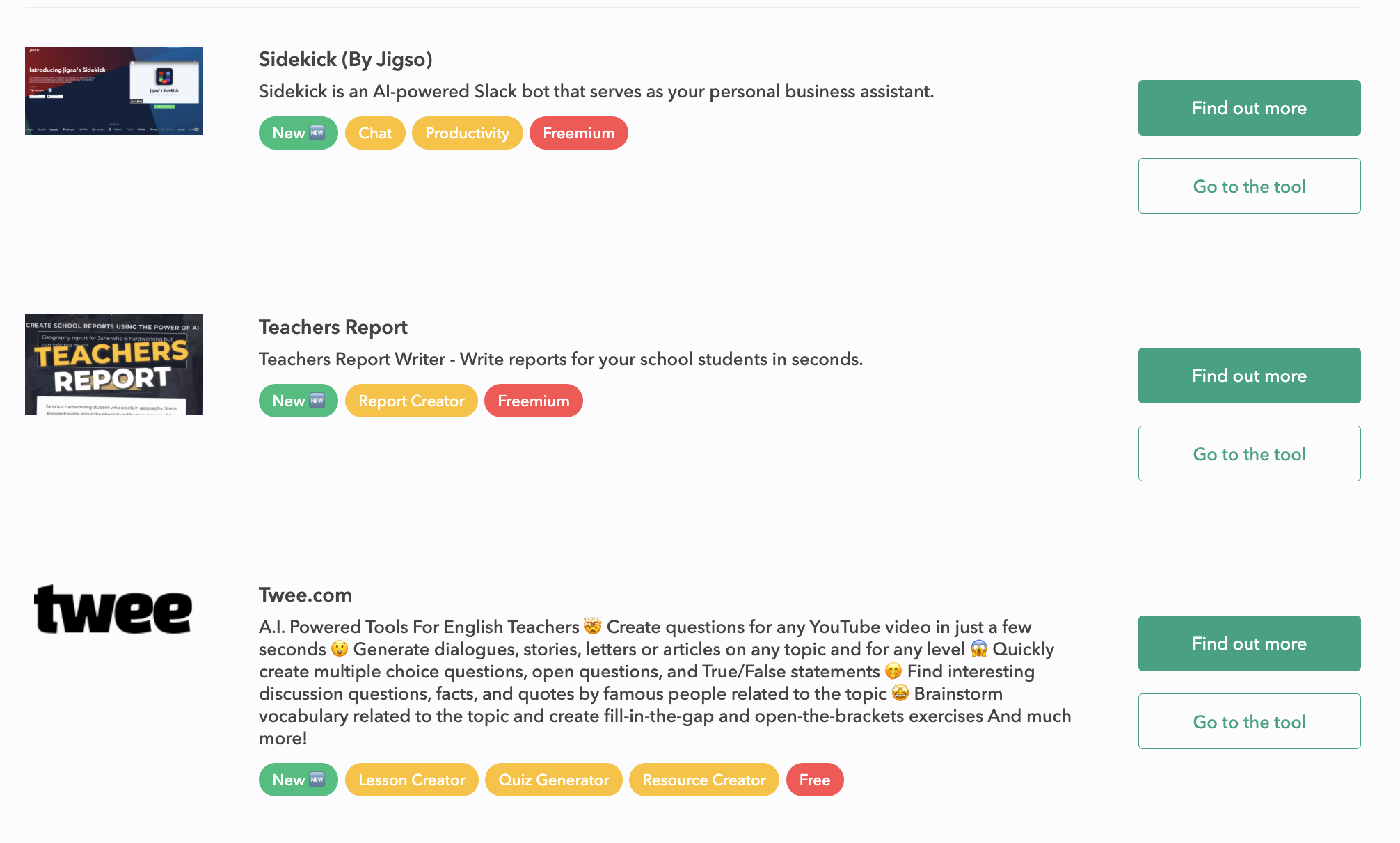Find out more about Twee.com

1250,643
